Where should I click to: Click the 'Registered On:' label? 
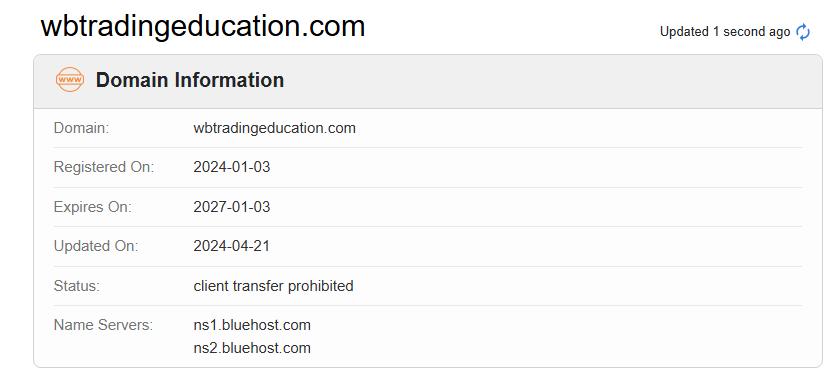pyautogui.click(x=103, y=167)
